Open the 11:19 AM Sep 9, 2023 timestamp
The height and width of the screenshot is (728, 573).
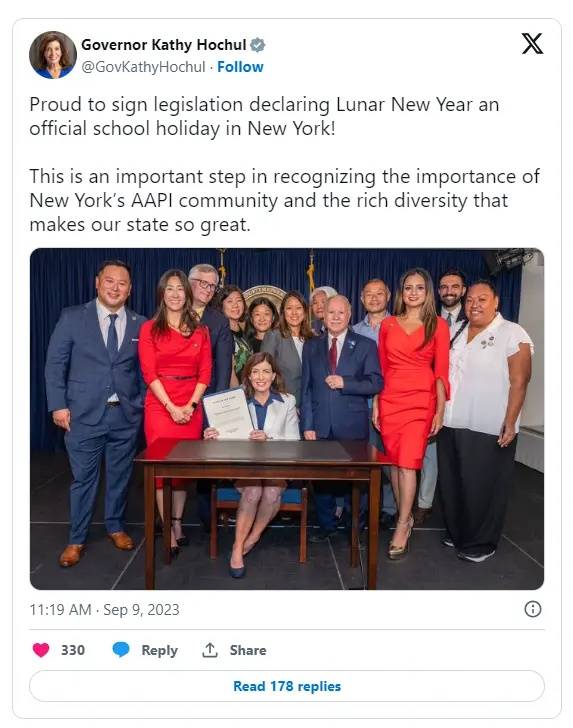coord(104,609)
